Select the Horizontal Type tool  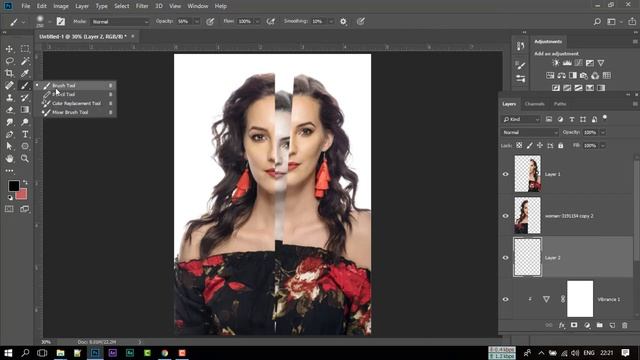25,134
